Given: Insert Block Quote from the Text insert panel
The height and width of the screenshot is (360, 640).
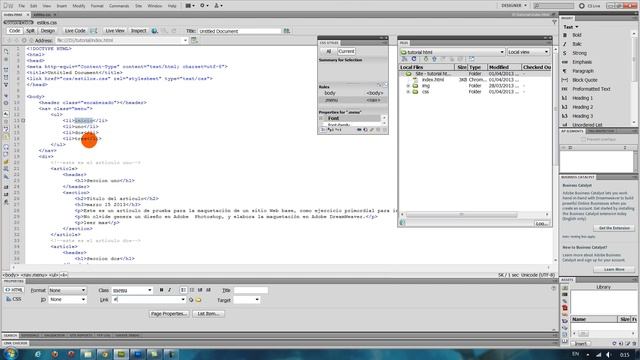Looking at the screenshot, I should [584, 80].
